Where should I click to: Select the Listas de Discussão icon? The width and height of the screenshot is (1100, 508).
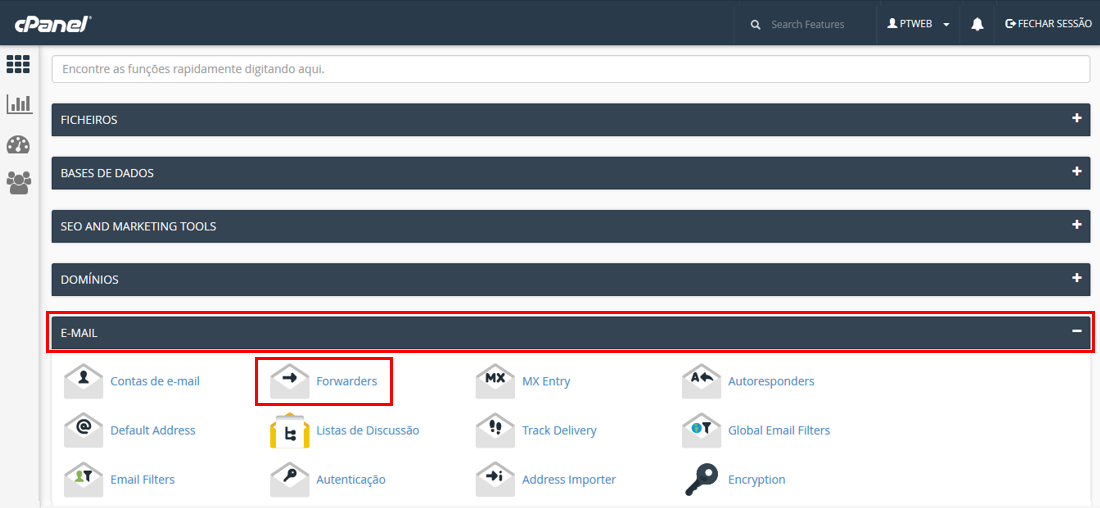pyautogui.click(x=289, y=431)
